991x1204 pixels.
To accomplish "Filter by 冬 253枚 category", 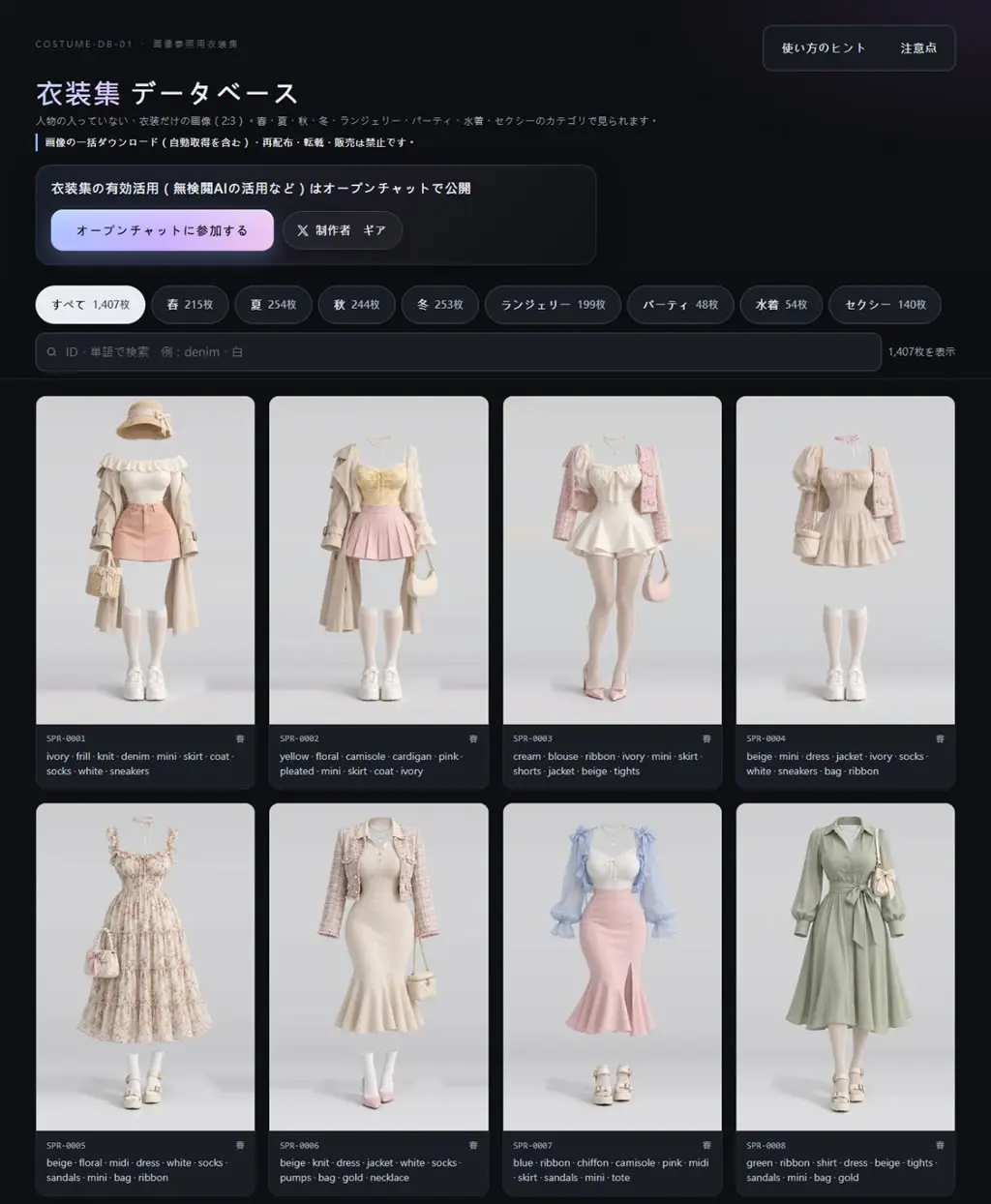I will pos(439,304).
